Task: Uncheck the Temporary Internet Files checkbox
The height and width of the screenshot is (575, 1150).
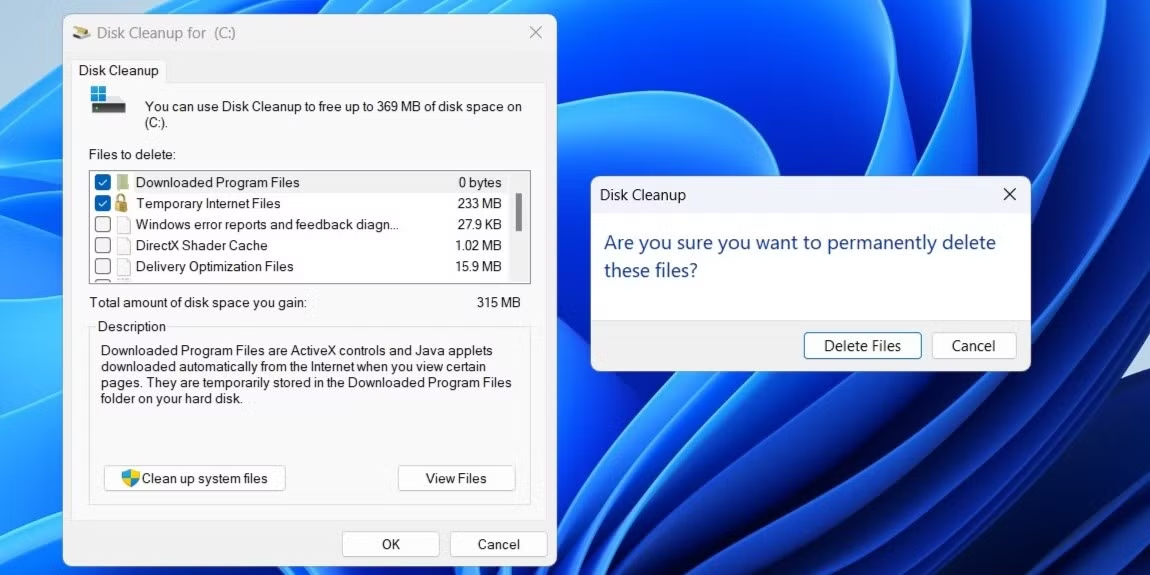Action: [103, 203]
